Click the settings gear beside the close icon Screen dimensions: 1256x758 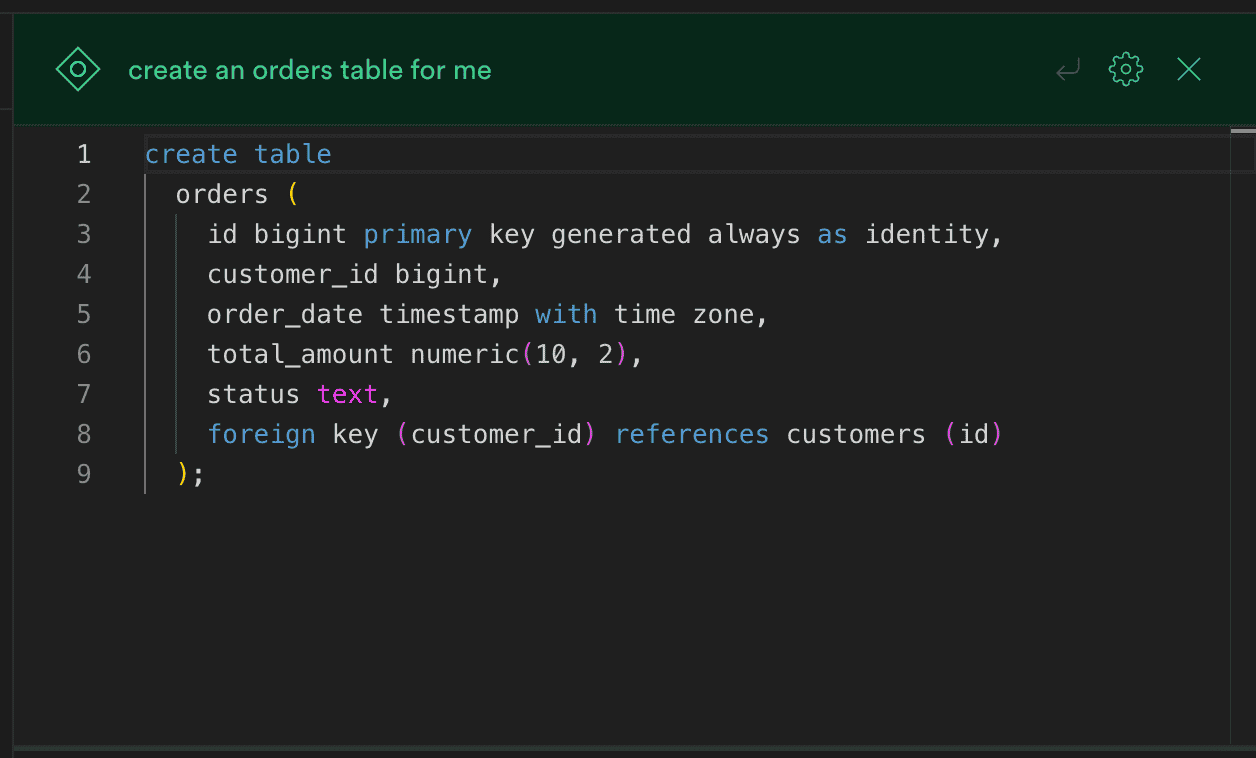pos(1125,69)
